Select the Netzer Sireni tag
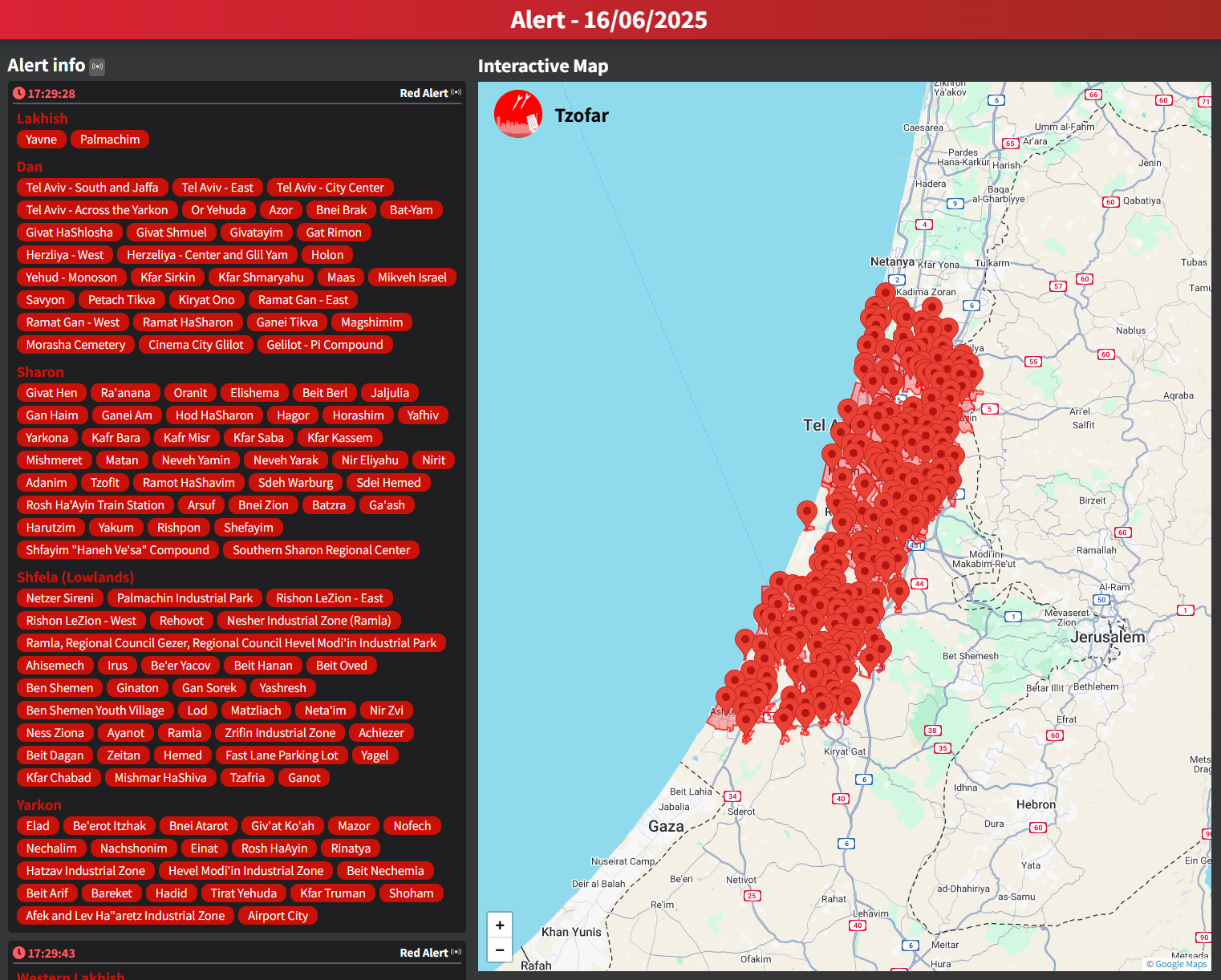The image size is (1221, 980). [x=60, y=598]
